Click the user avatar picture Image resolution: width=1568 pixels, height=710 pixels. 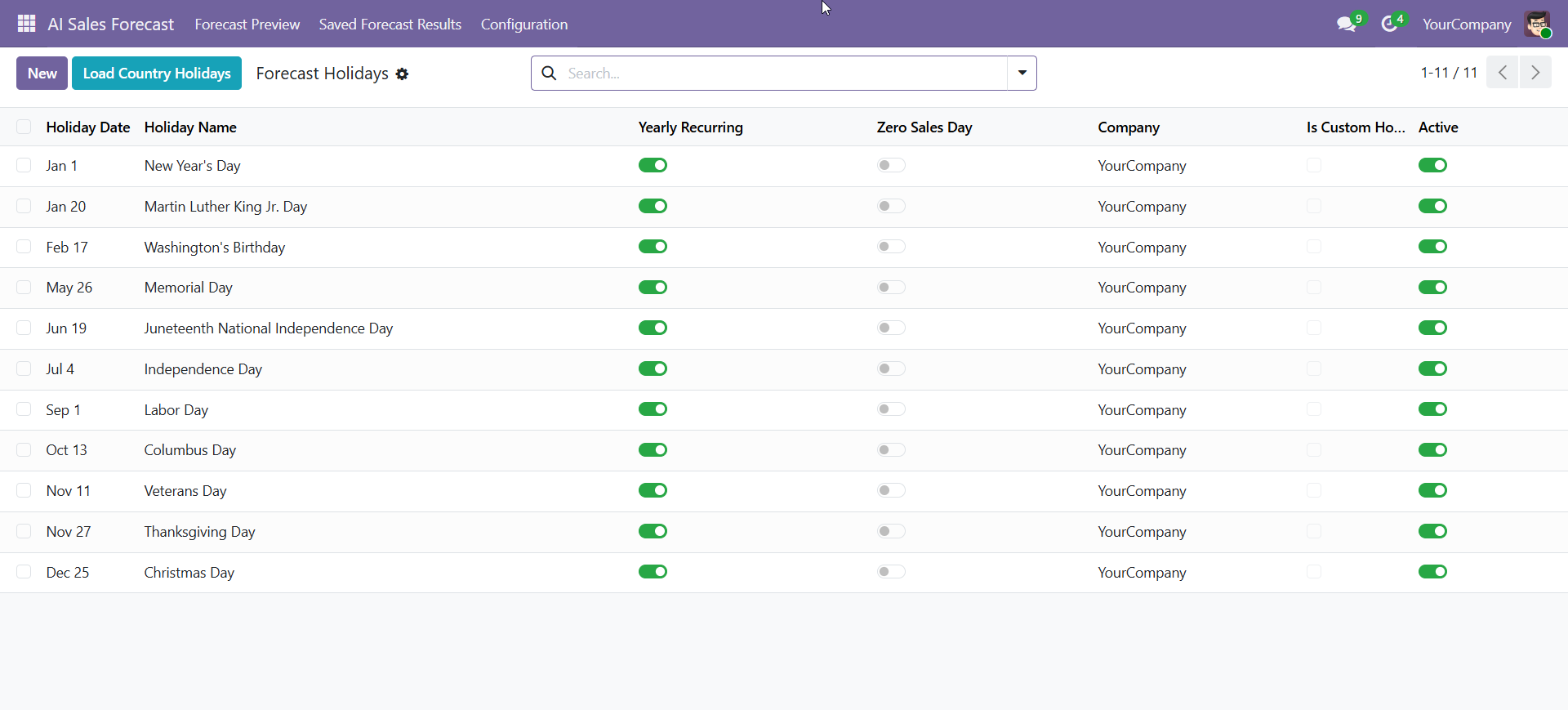1537,25
